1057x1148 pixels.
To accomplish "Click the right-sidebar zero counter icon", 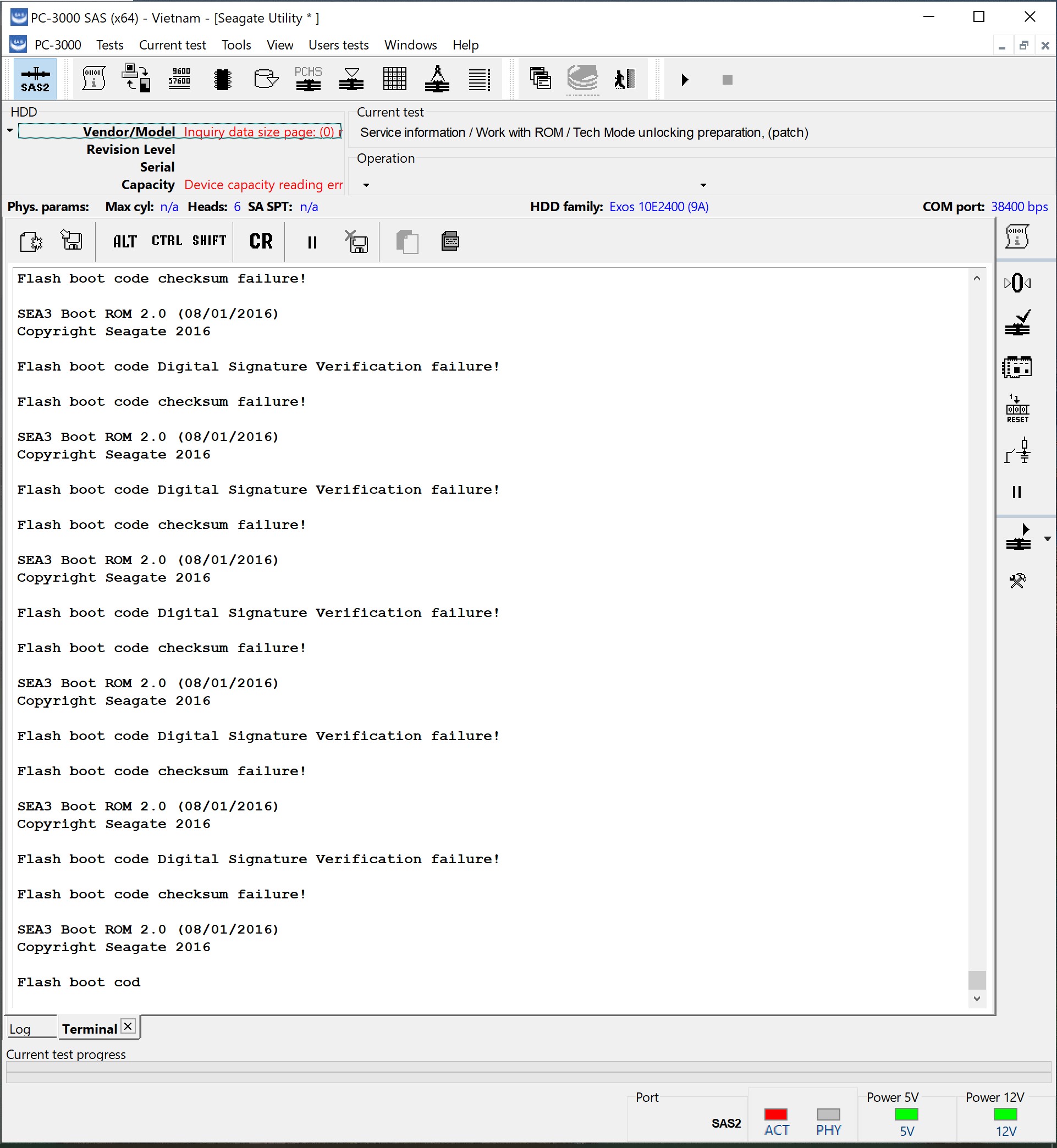I will point(1017,283).
